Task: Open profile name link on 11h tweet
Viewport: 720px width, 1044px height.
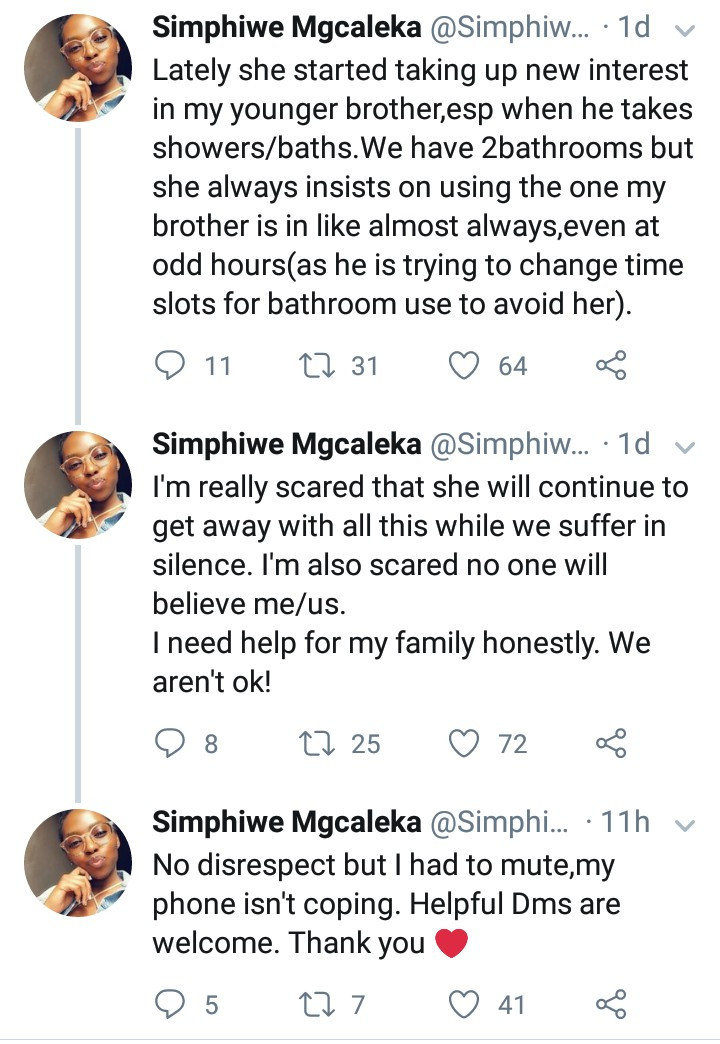Action: [x=286, y=823]
